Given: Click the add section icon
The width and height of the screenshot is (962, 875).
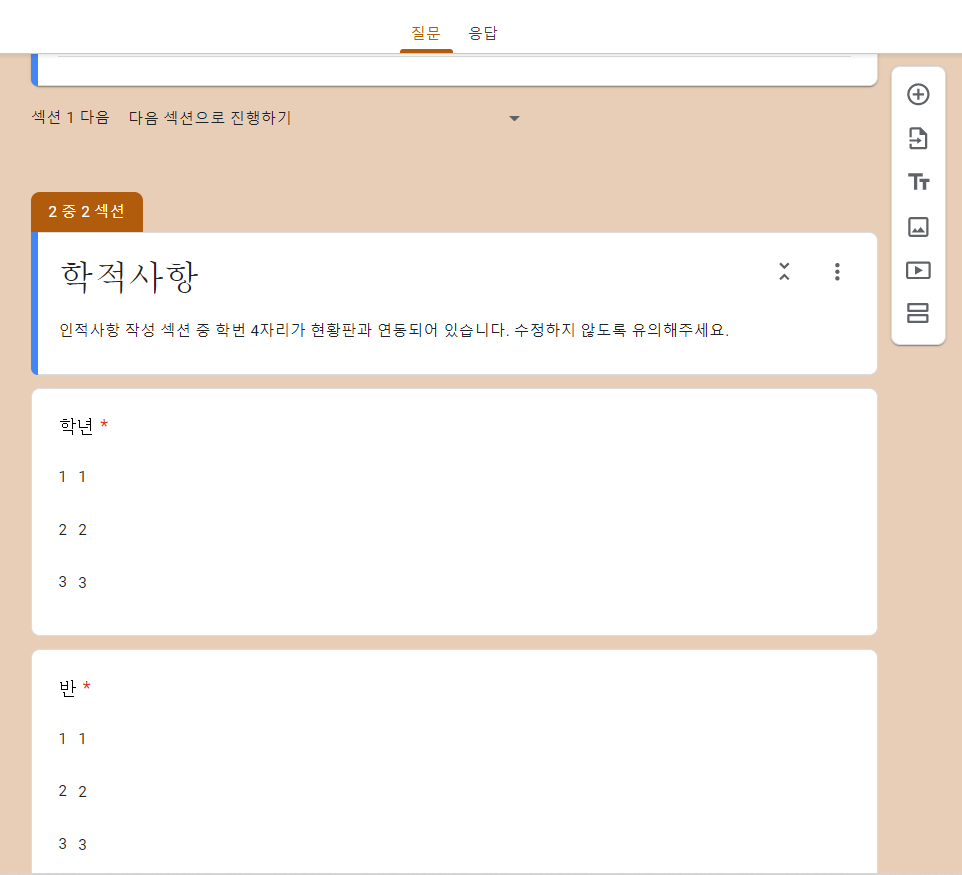Looking at the screenshot, I should pos(918,314).
